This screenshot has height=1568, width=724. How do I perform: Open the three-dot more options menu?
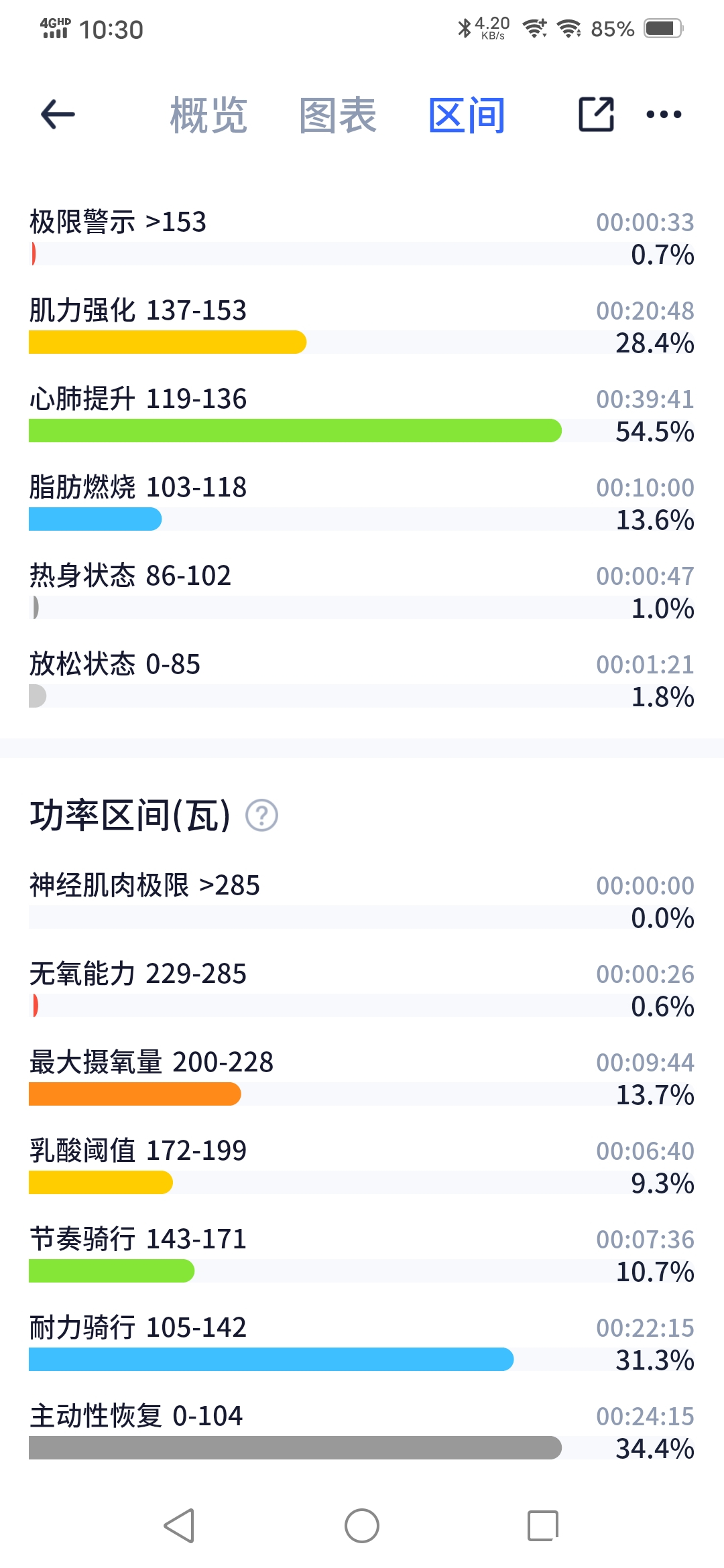click(664, 115)
